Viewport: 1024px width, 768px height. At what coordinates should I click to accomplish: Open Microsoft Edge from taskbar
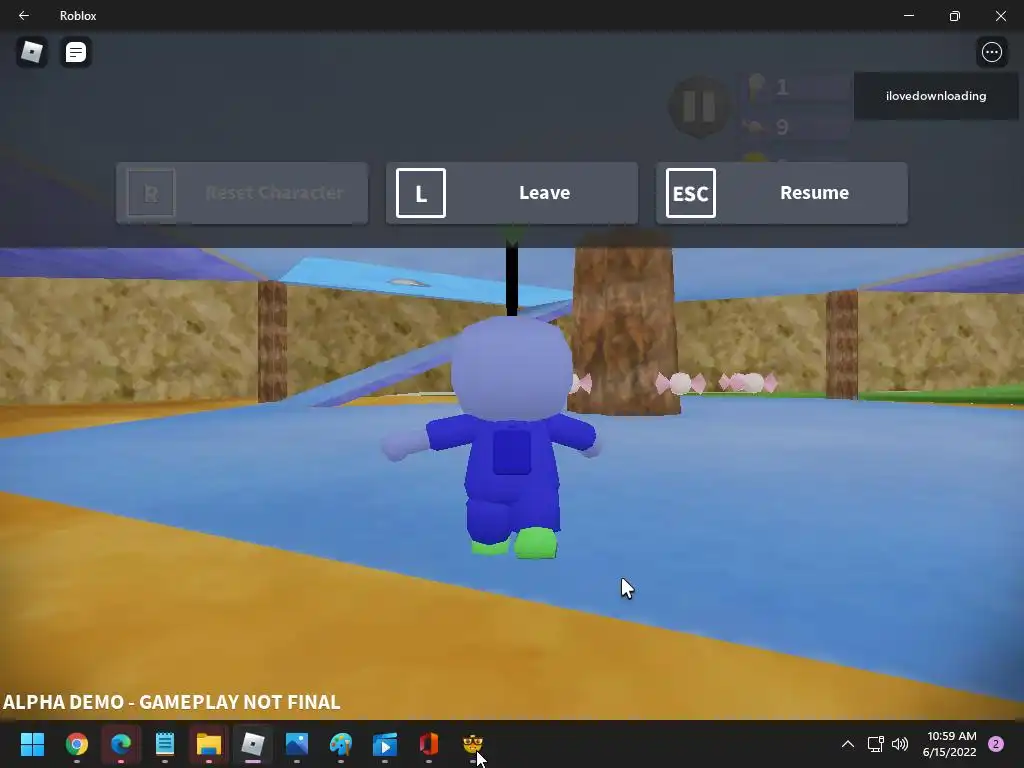click(121, 744)
